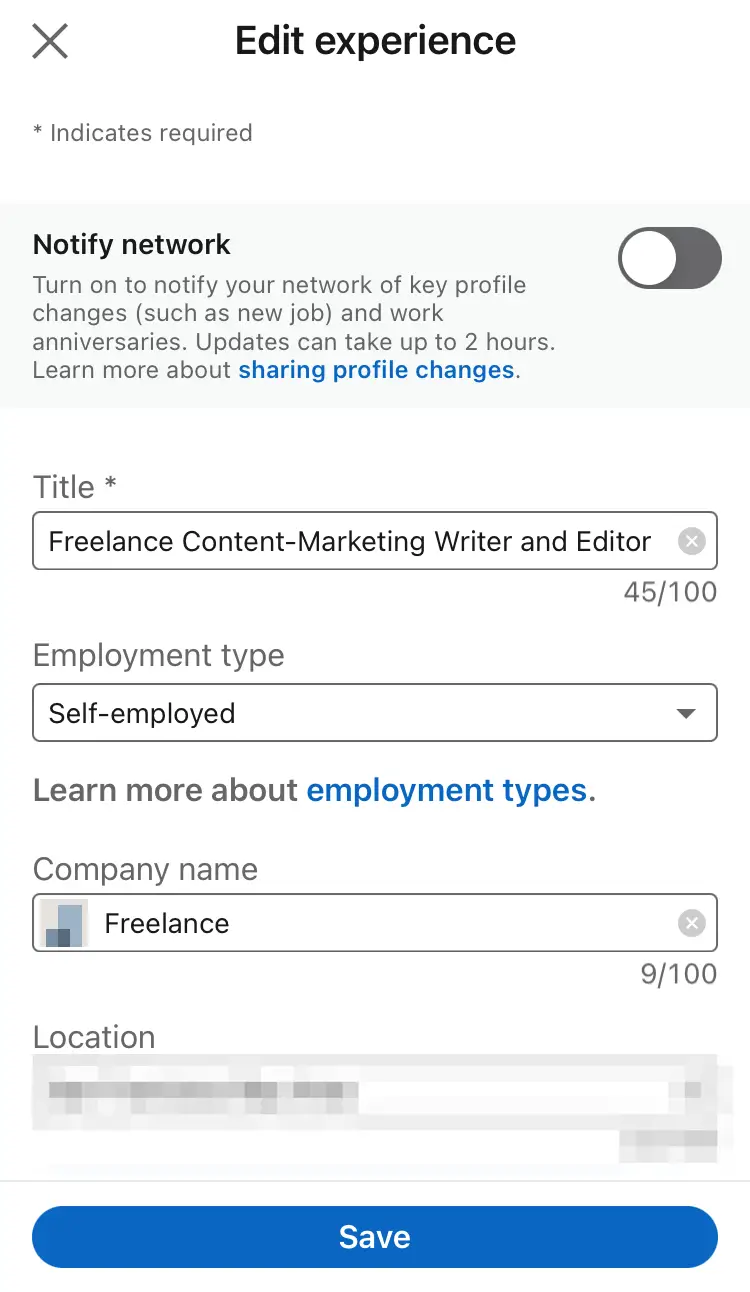Image resolution: width=750 pixels, height=1292 pixels.
Task: Click the Notify network label
Action: tap(132, 245)
